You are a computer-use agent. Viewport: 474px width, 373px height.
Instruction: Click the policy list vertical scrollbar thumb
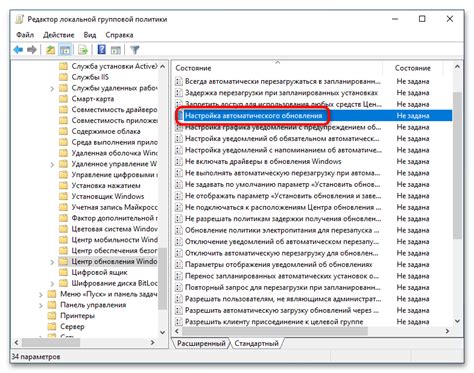tap(457, 165)
